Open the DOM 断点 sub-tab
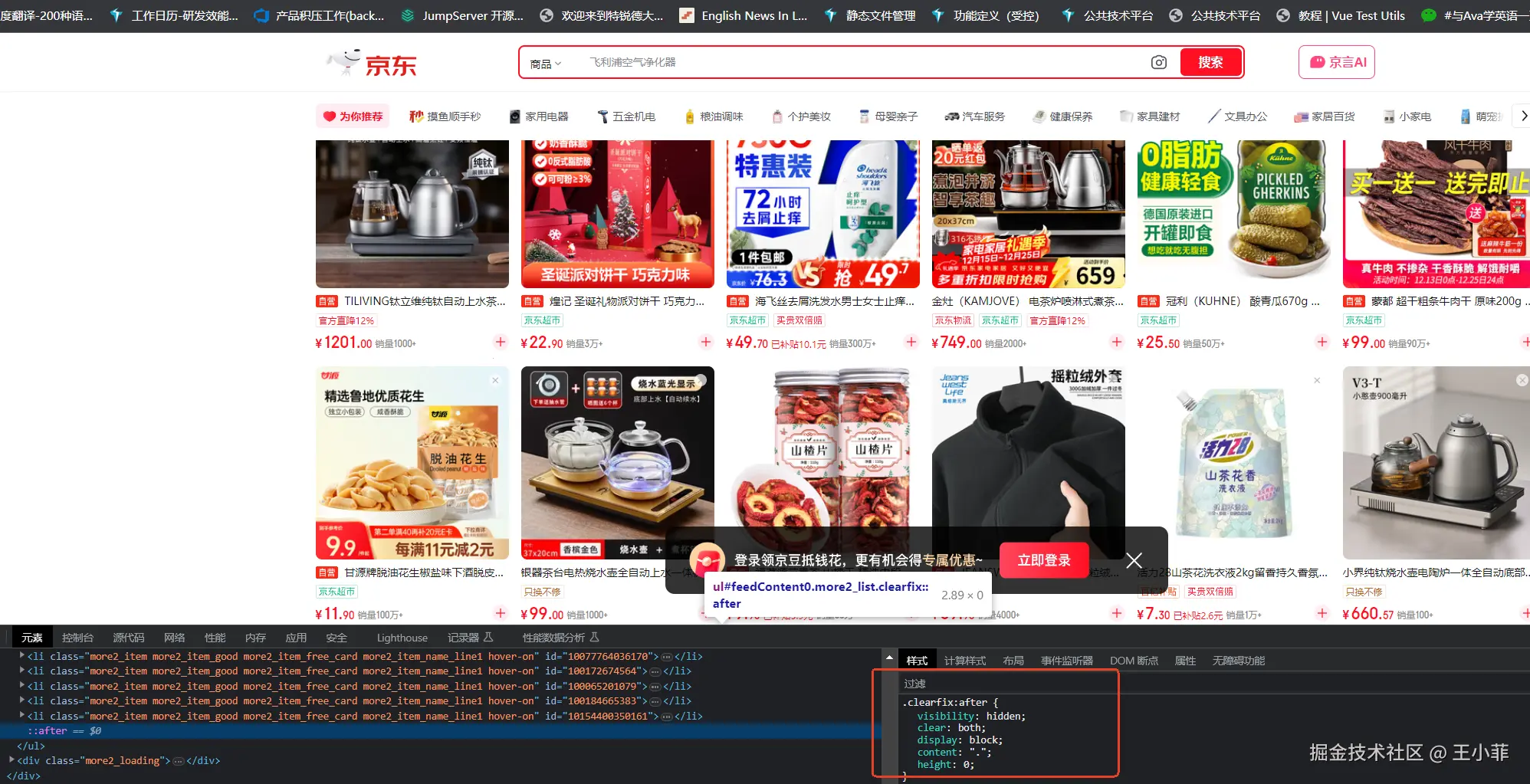The height and width of the screenshot is (784, 1530). coord(1134,661)
